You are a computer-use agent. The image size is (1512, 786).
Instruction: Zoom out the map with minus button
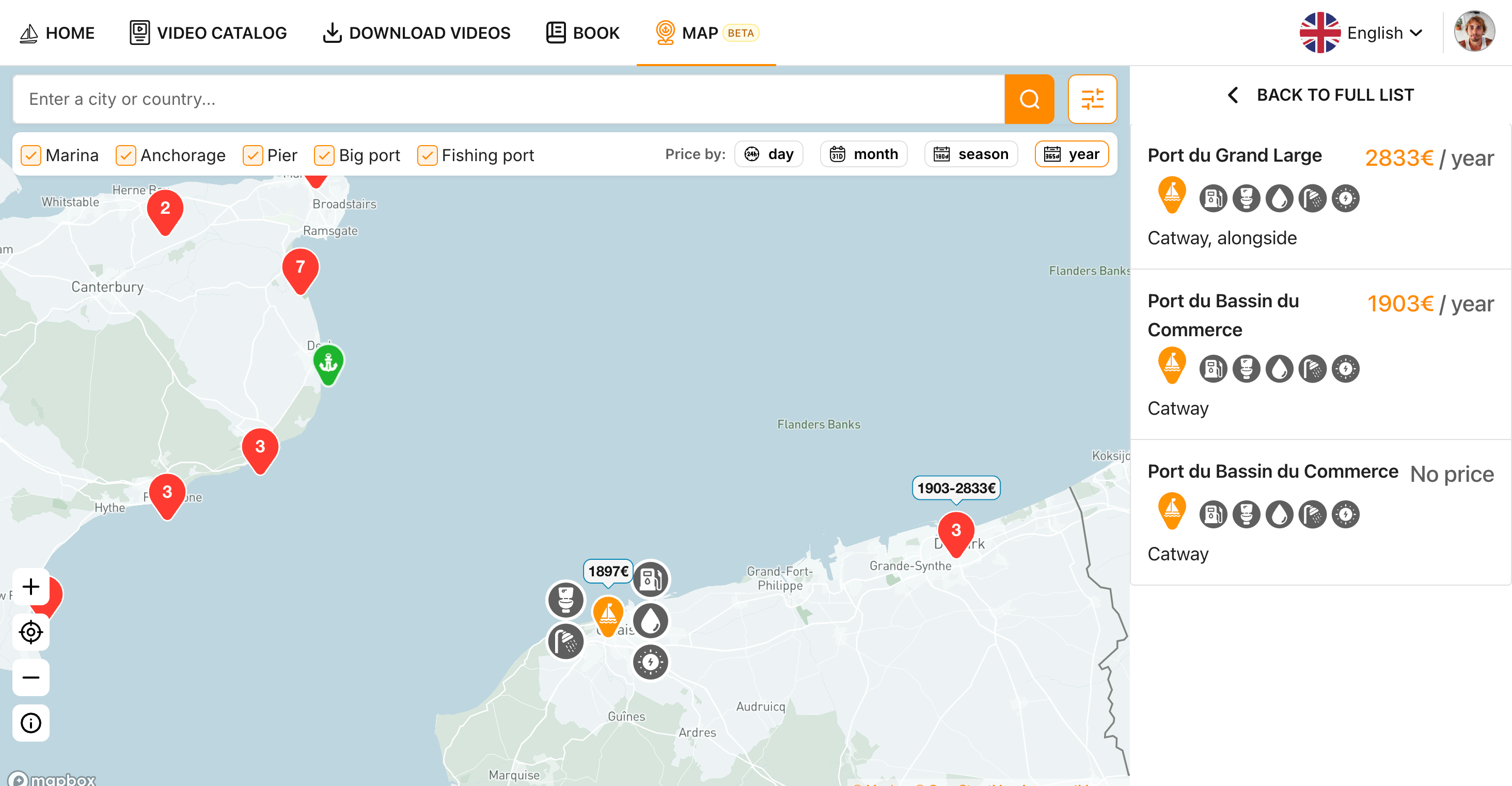click(30, 678)
